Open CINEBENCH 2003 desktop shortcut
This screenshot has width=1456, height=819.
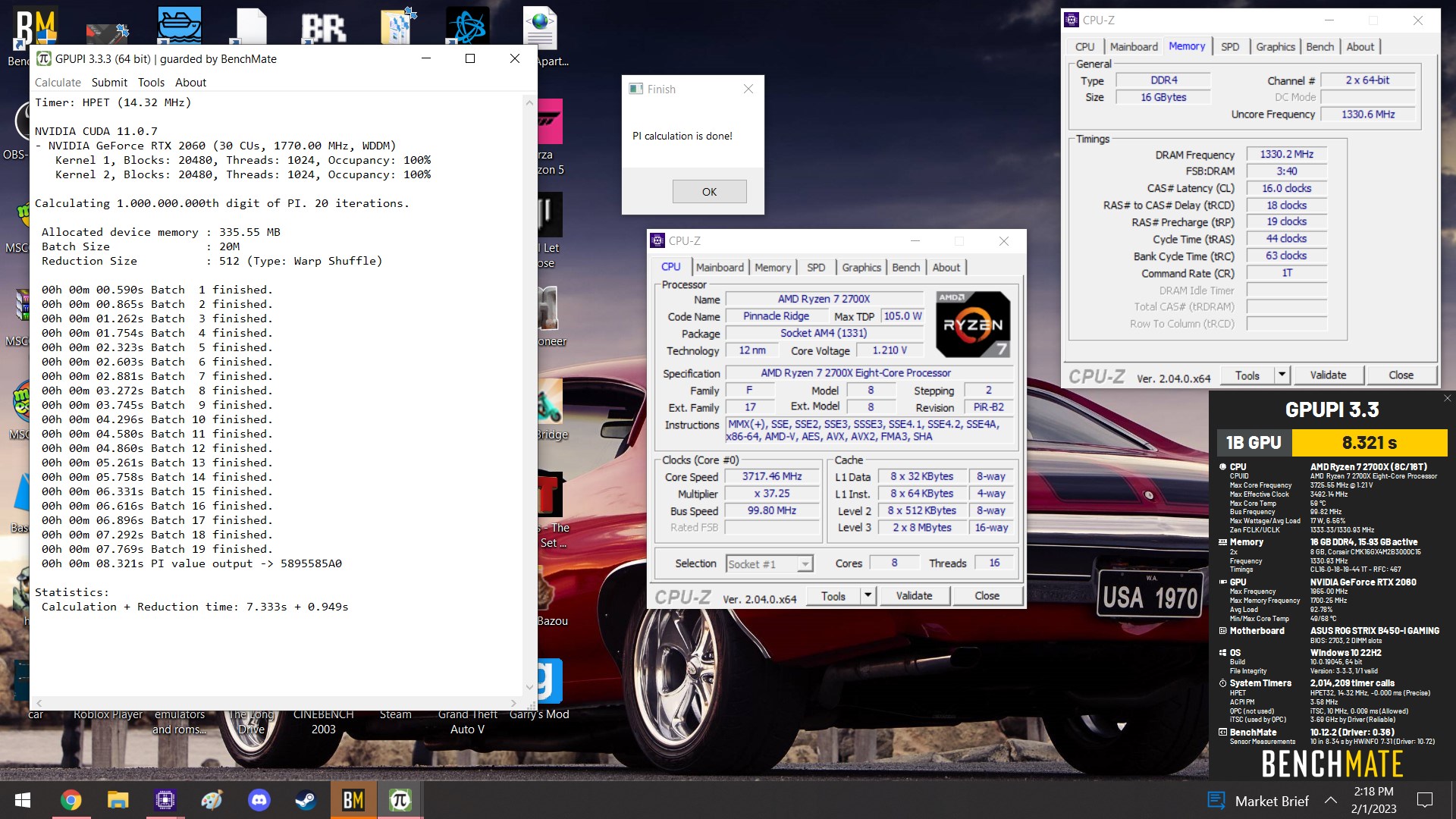pyautogui.click(x=323, y=722)
